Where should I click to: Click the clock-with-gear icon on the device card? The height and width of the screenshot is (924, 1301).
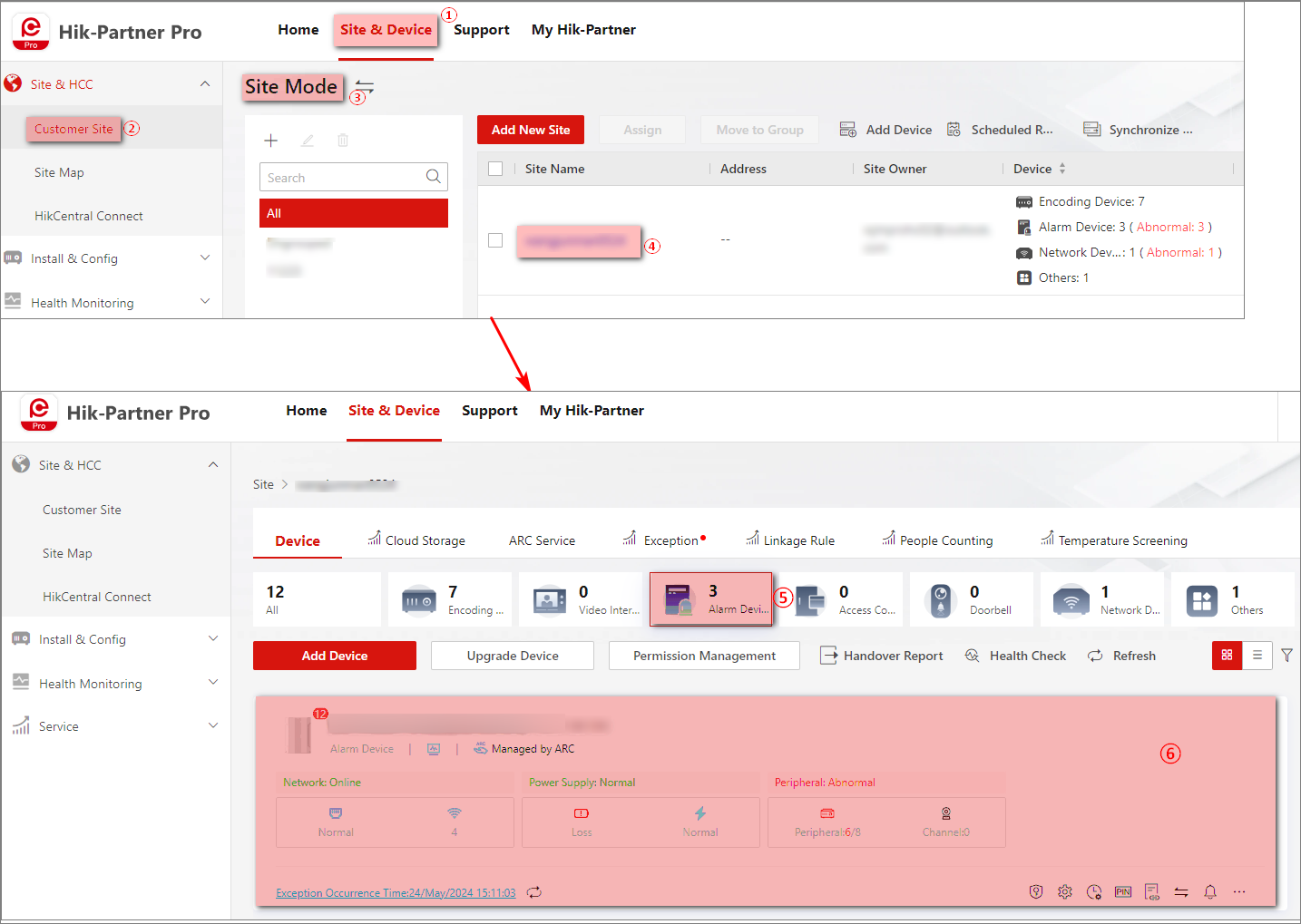(x=1094, y=891)
